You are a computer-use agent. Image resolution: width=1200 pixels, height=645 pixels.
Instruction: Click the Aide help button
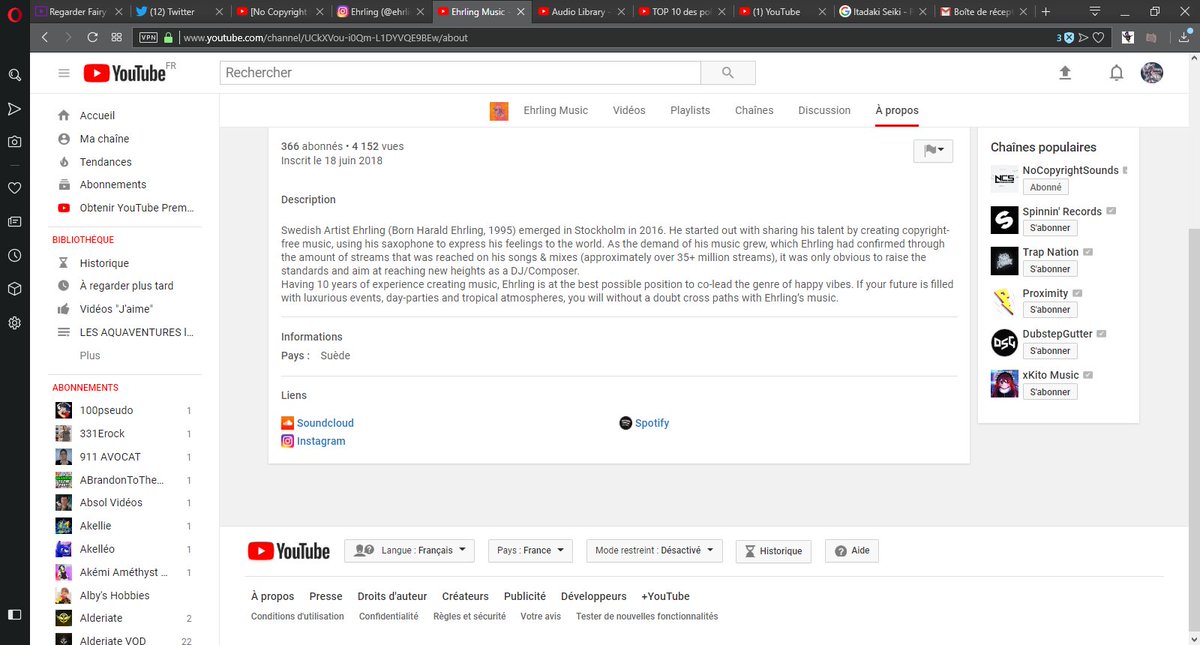(852, 551)
